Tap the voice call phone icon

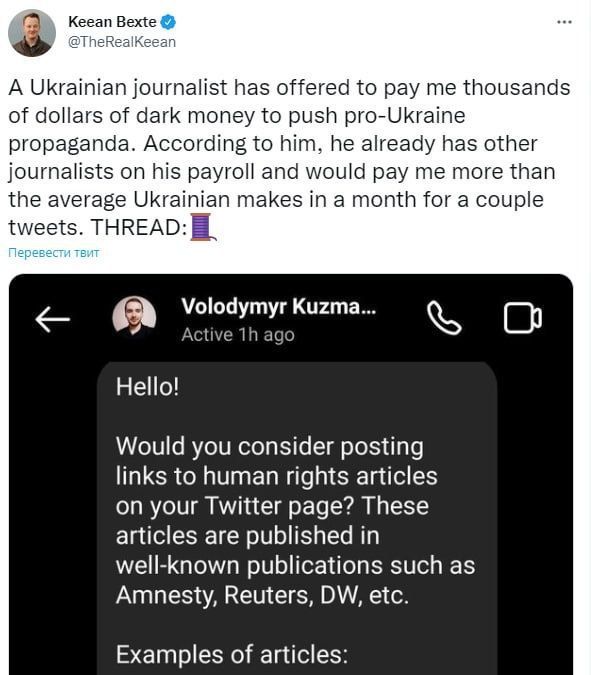pos(444,318)
